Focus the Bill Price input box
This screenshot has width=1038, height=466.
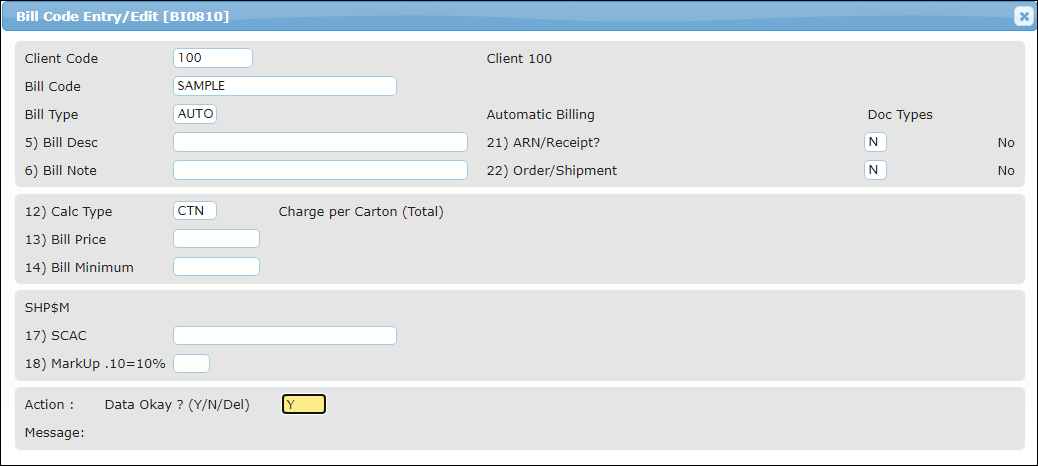tap(216, 239)
